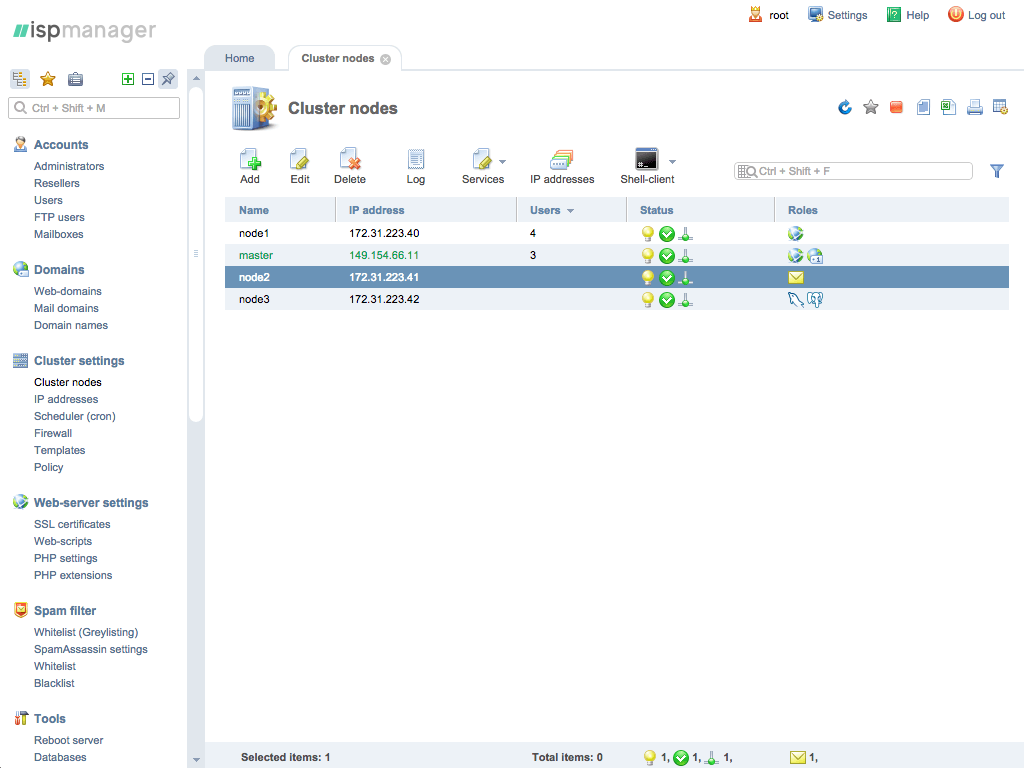
Task: Open IP addresses toolbar icon
Action: [562, 159]
